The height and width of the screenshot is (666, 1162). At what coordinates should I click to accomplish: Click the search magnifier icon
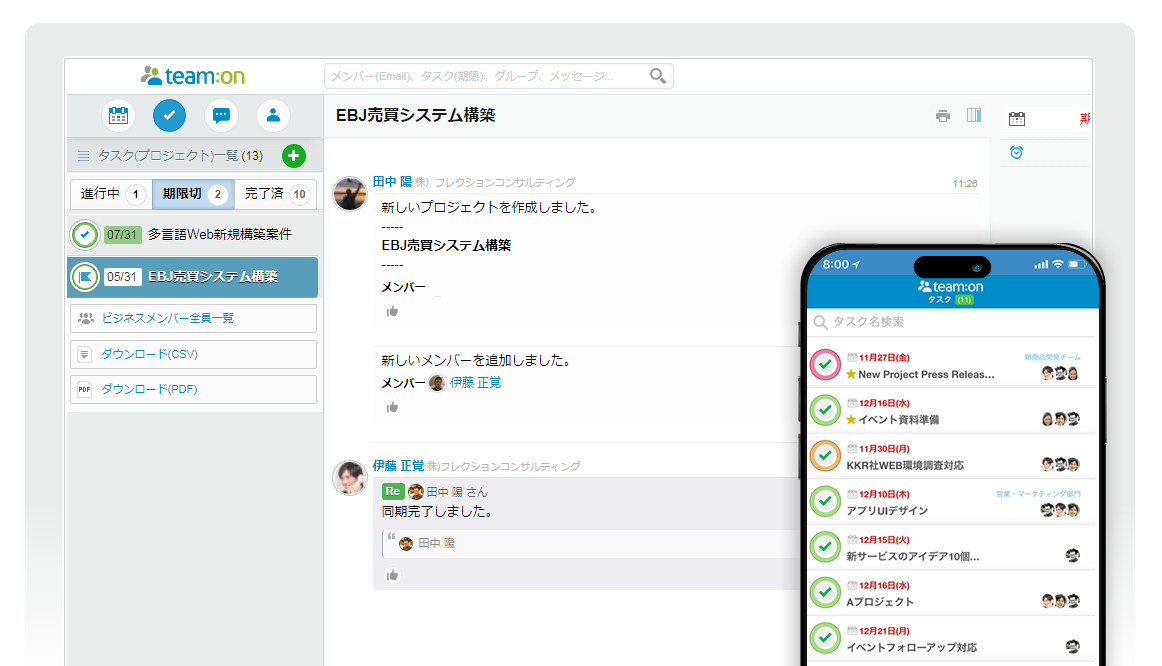[x=657, y=76]
